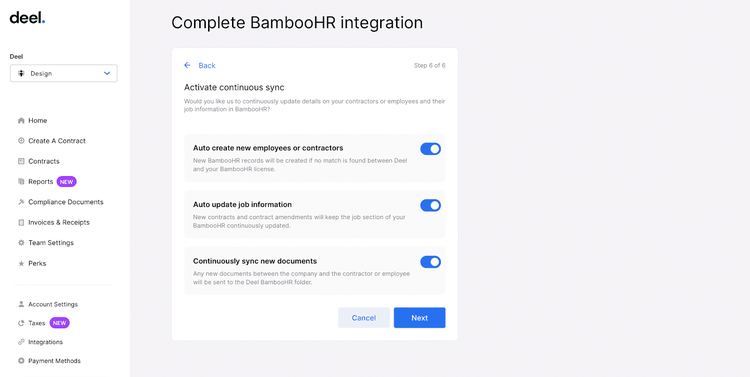Disable Auto create new employees toggle
This screenshot has width=750, height=377.
pyautogui.click(x=430, y=149)
